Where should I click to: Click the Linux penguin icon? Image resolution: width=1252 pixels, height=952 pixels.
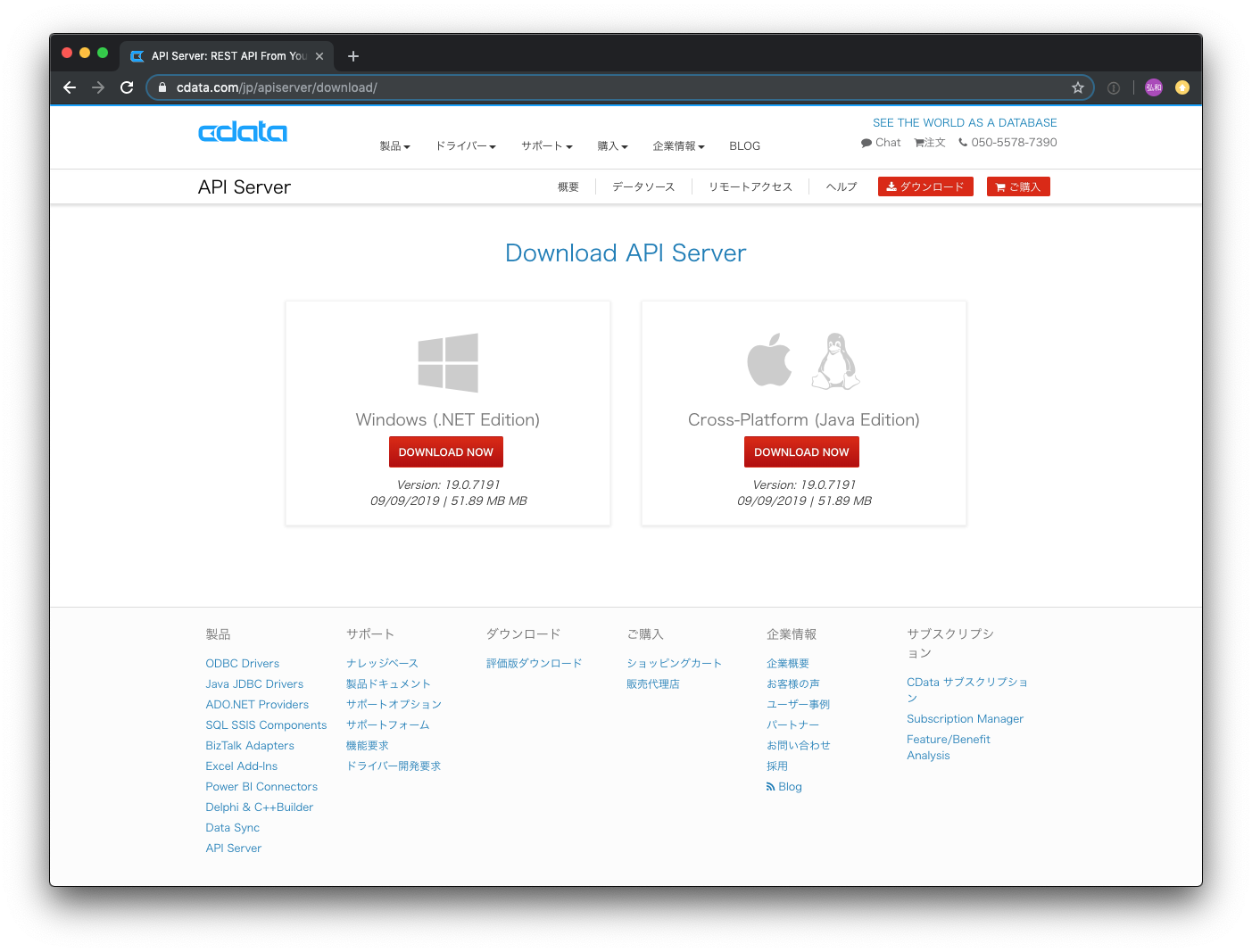coord(834,360)
